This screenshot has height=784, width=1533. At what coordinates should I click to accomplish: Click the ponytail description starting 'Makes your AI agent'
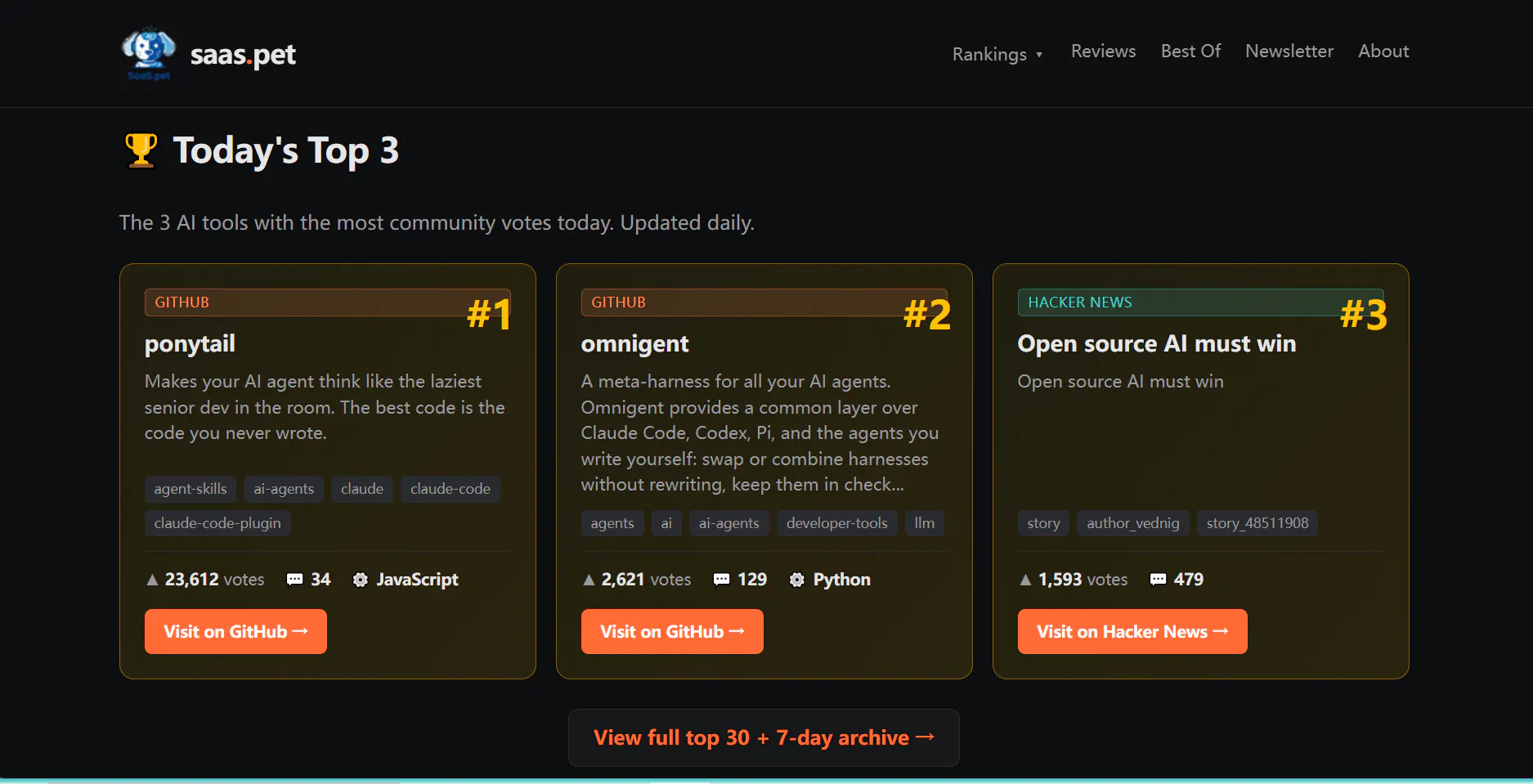(325, 407)
